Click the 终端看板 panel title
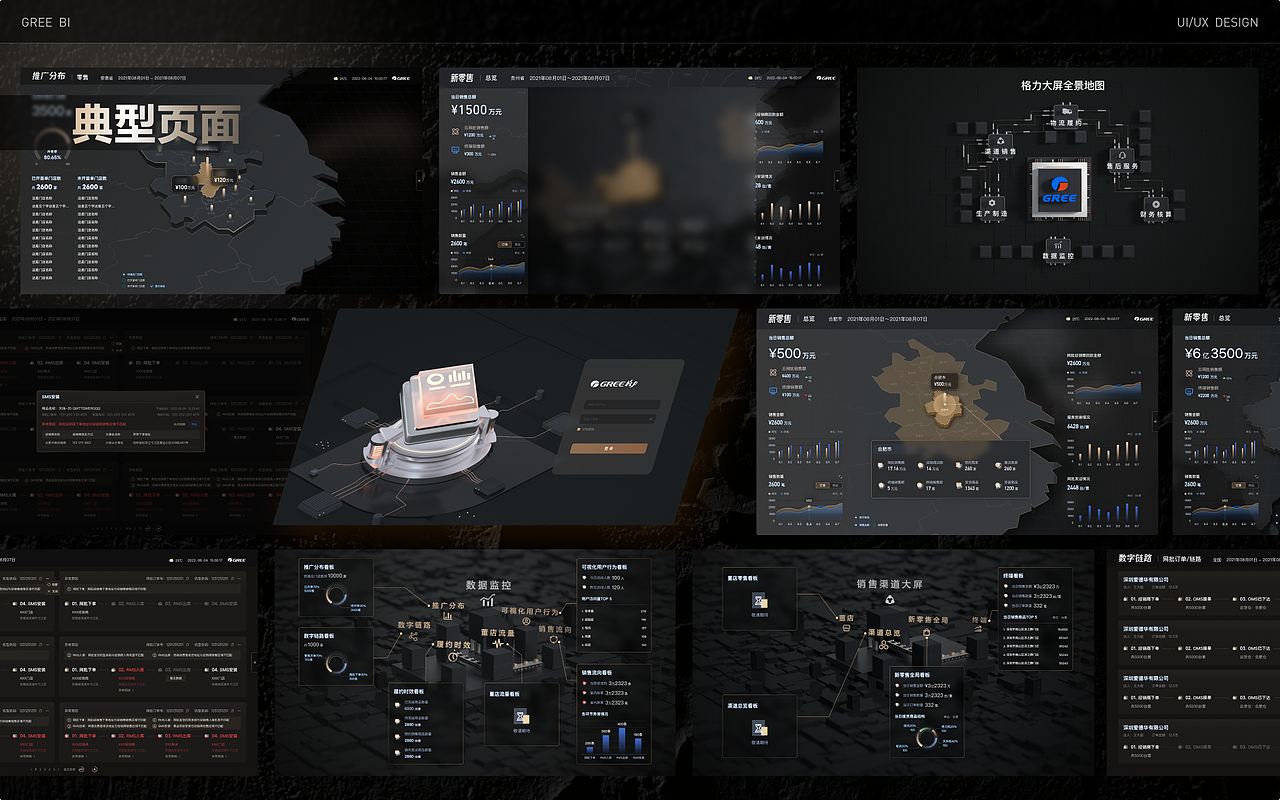 (x=1013, y=576)
